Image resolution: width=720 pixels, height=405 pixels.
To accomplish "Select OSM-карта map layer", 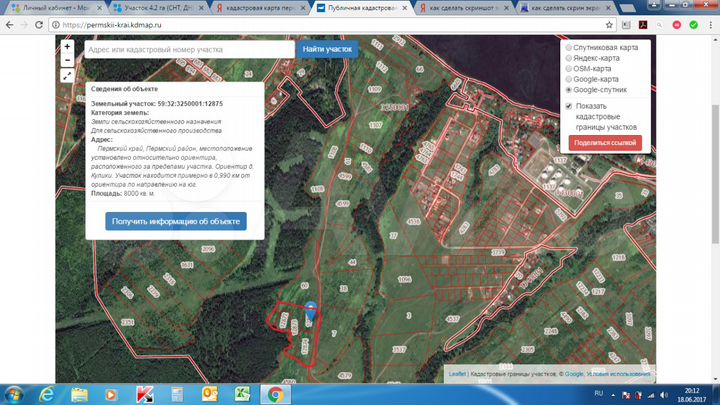I will (570, 68).
